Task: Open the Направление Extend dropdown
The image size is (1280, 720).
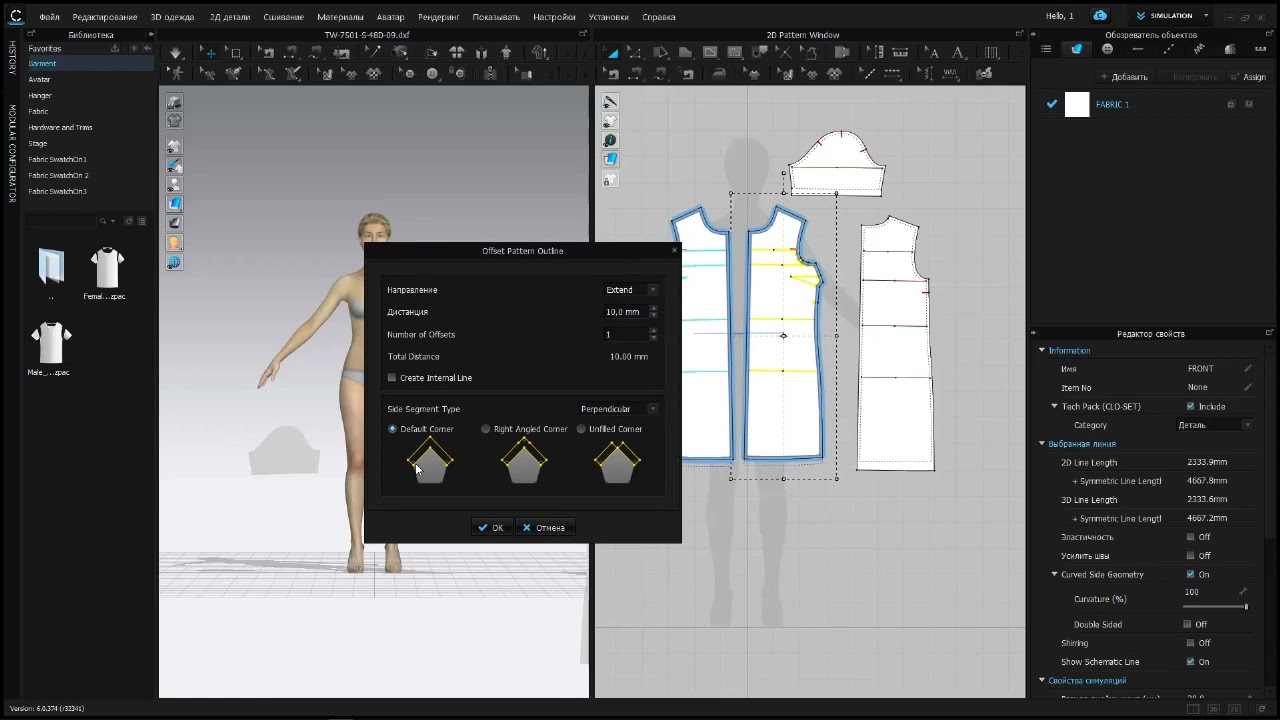Action: 631,290
